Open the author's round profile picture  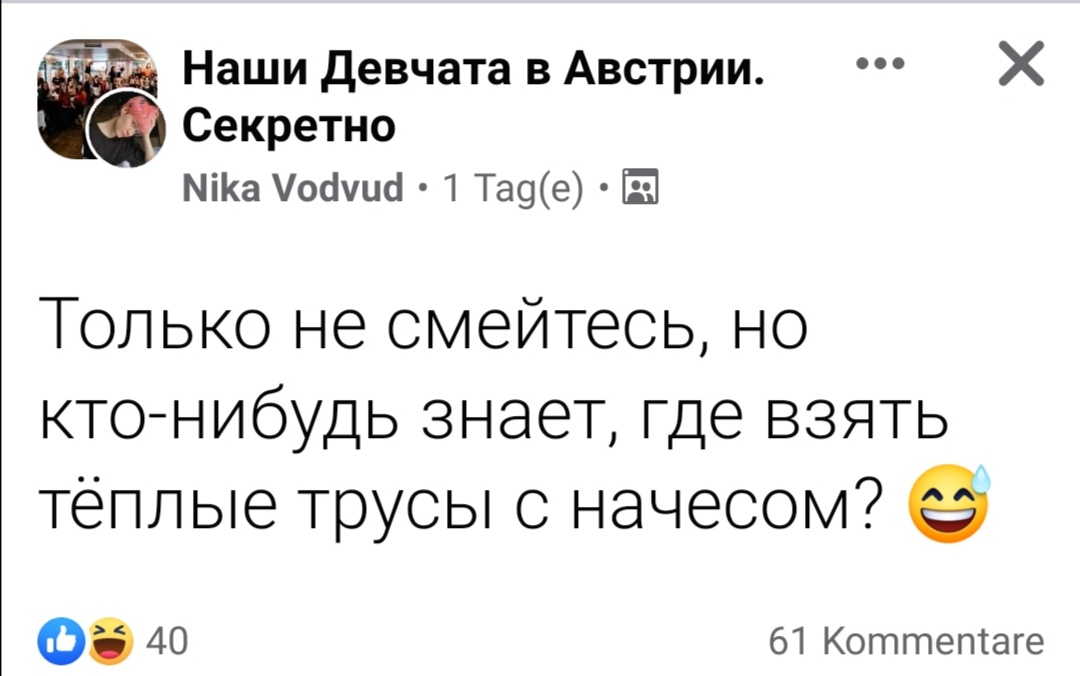coord(124,124)
